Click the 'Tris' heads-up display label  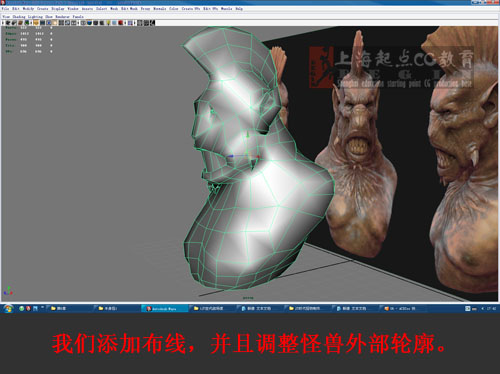coord(10,46)
